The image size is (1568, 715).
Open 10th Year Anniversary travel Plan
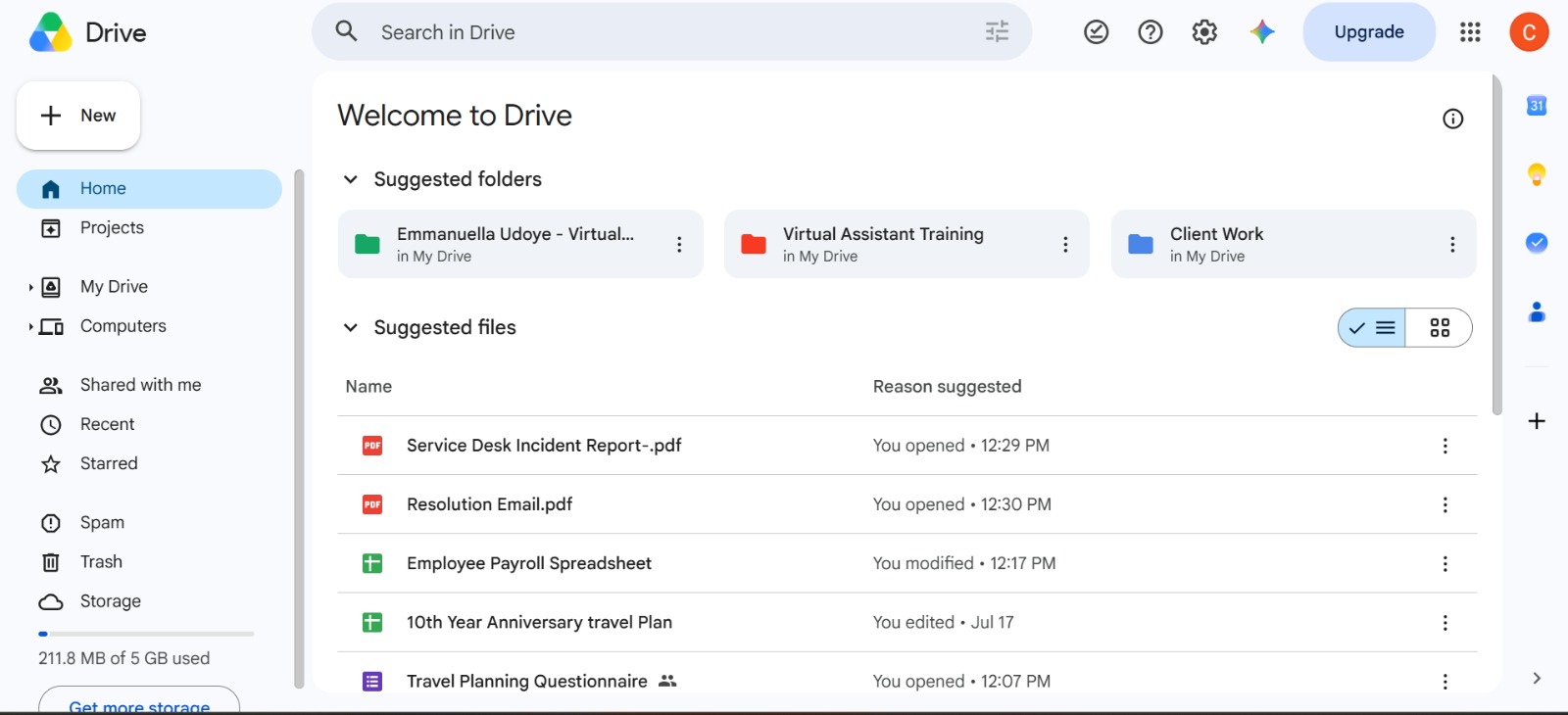(x=539, y=622)
